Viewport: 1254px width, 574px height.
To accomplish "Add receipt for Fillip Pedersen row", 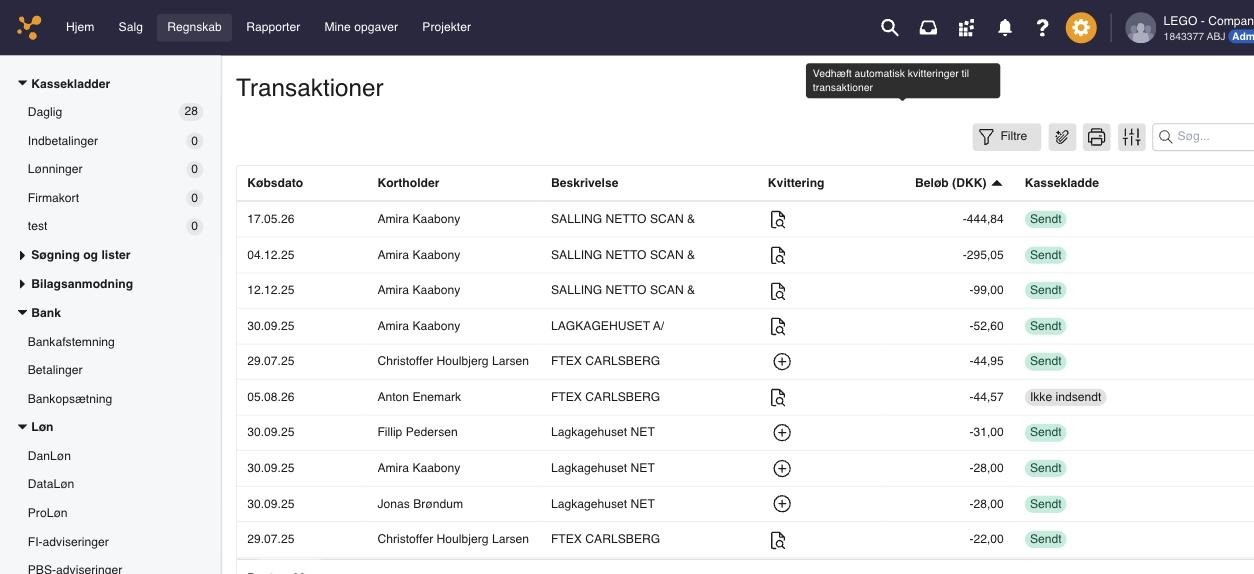I will [x=782, y=433].
